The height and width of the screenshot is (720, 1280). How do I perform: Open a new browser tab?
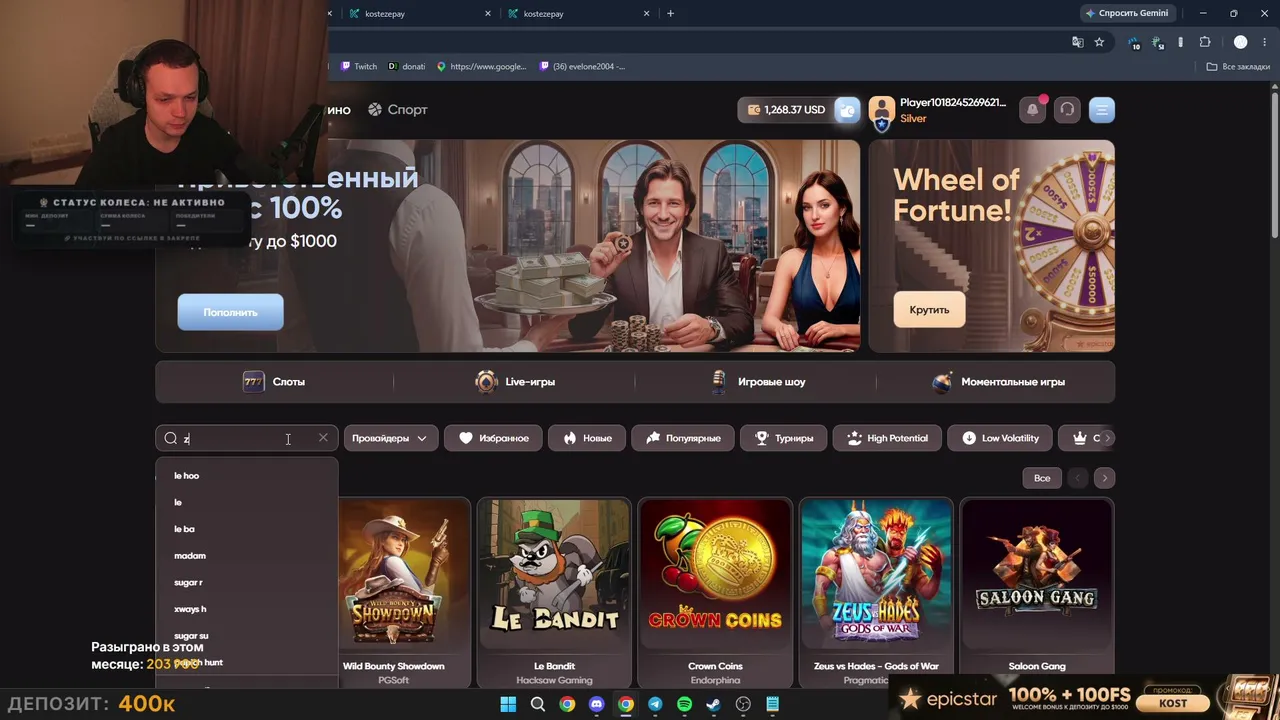670,13
